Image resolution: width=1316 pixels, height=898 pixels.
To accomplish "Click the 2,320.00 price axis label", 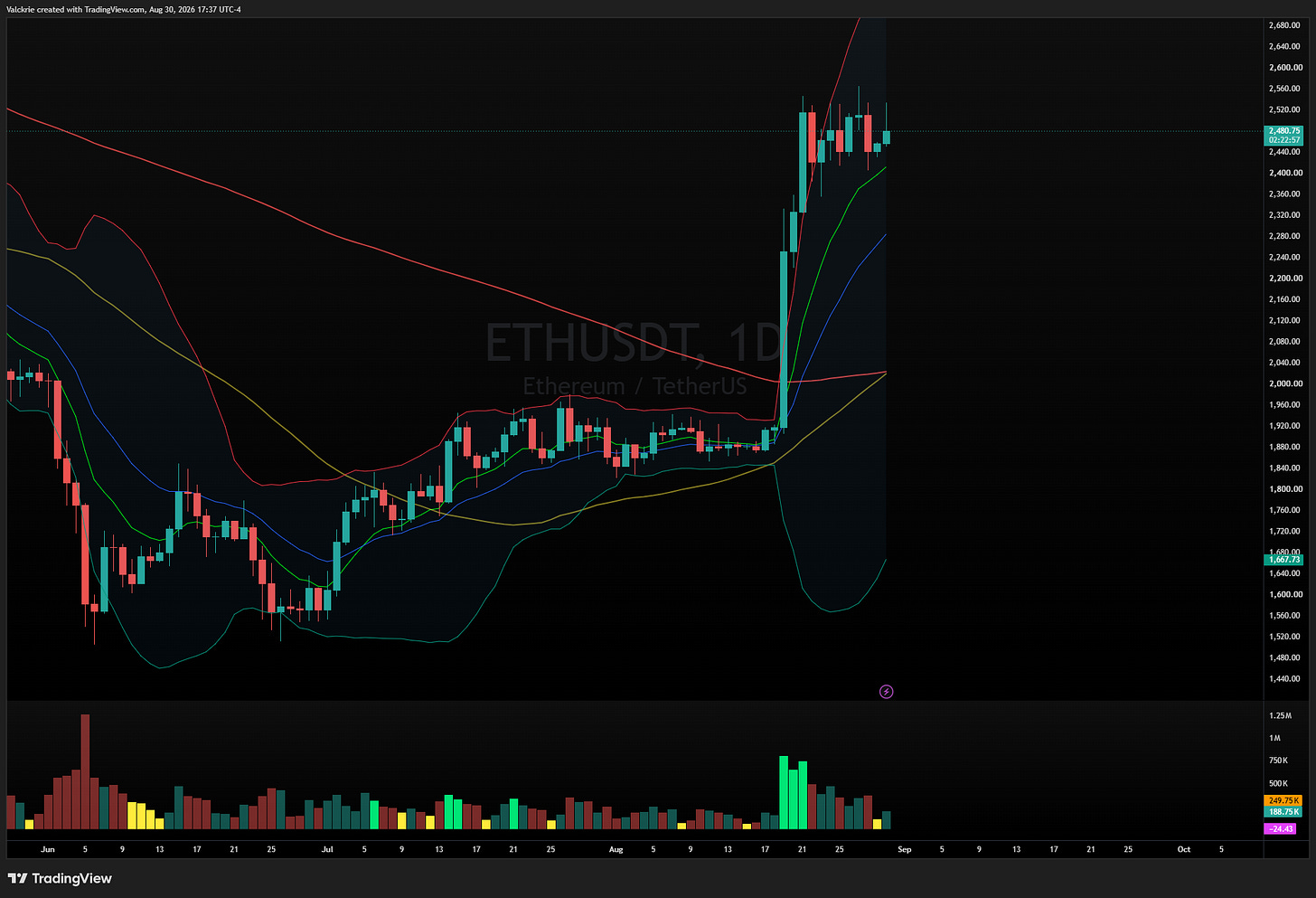I will (1284, 215).
